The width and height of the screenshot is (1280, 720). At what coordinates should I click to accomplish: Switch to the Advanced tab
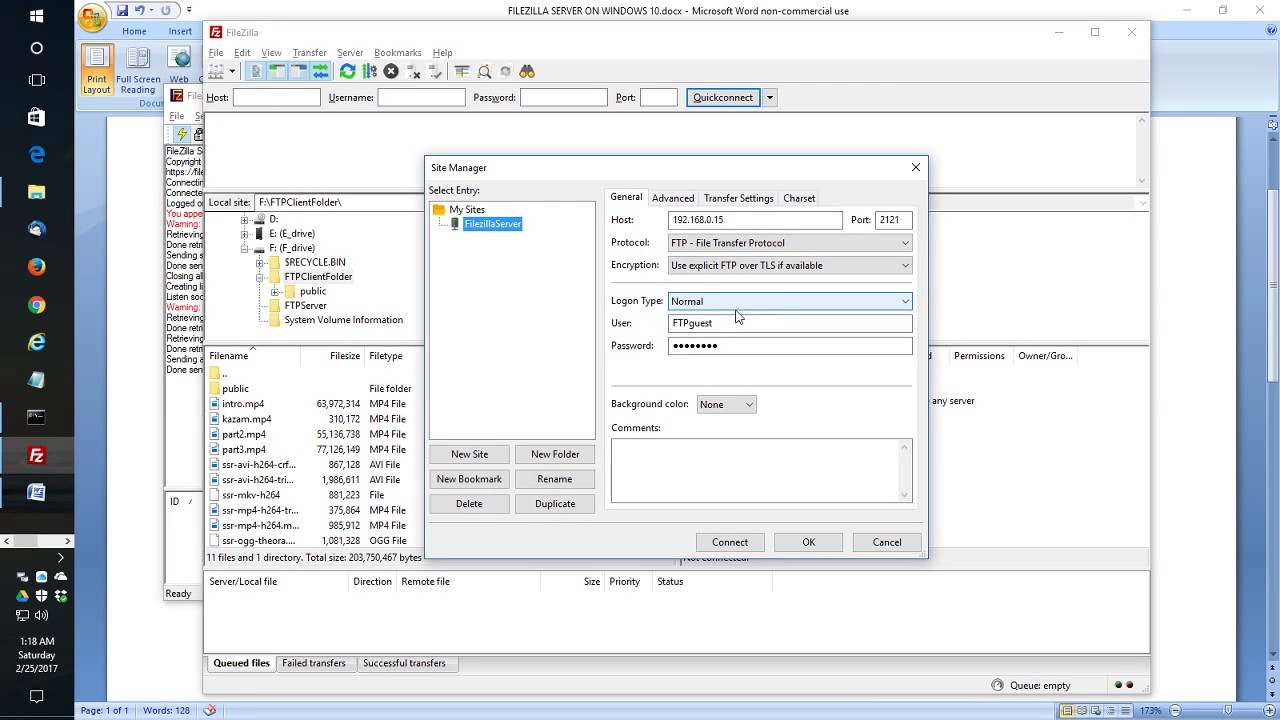pyautogui.click(x=673, y=198)
